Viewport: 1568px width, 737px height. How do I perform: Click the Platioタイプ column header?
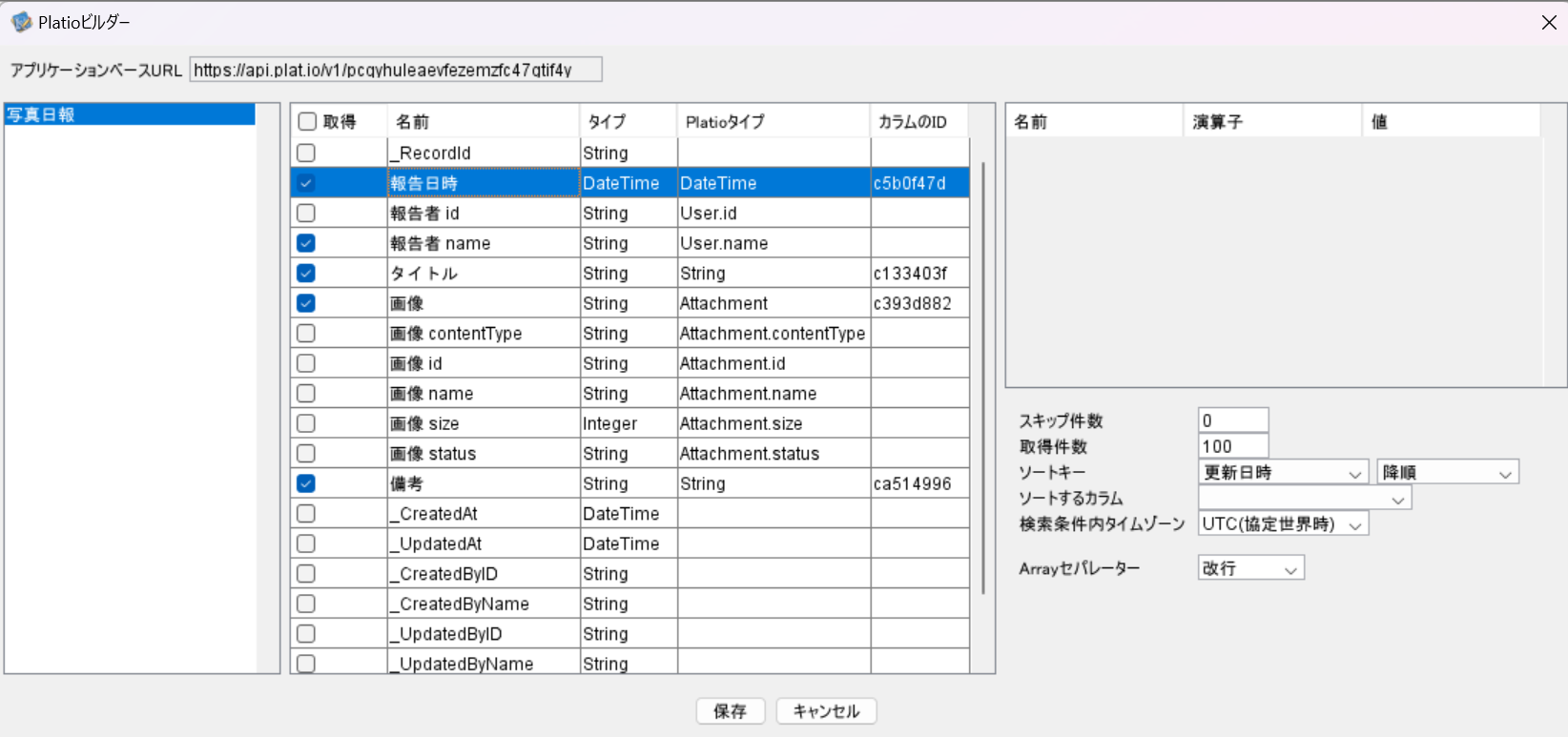[774, 122]
